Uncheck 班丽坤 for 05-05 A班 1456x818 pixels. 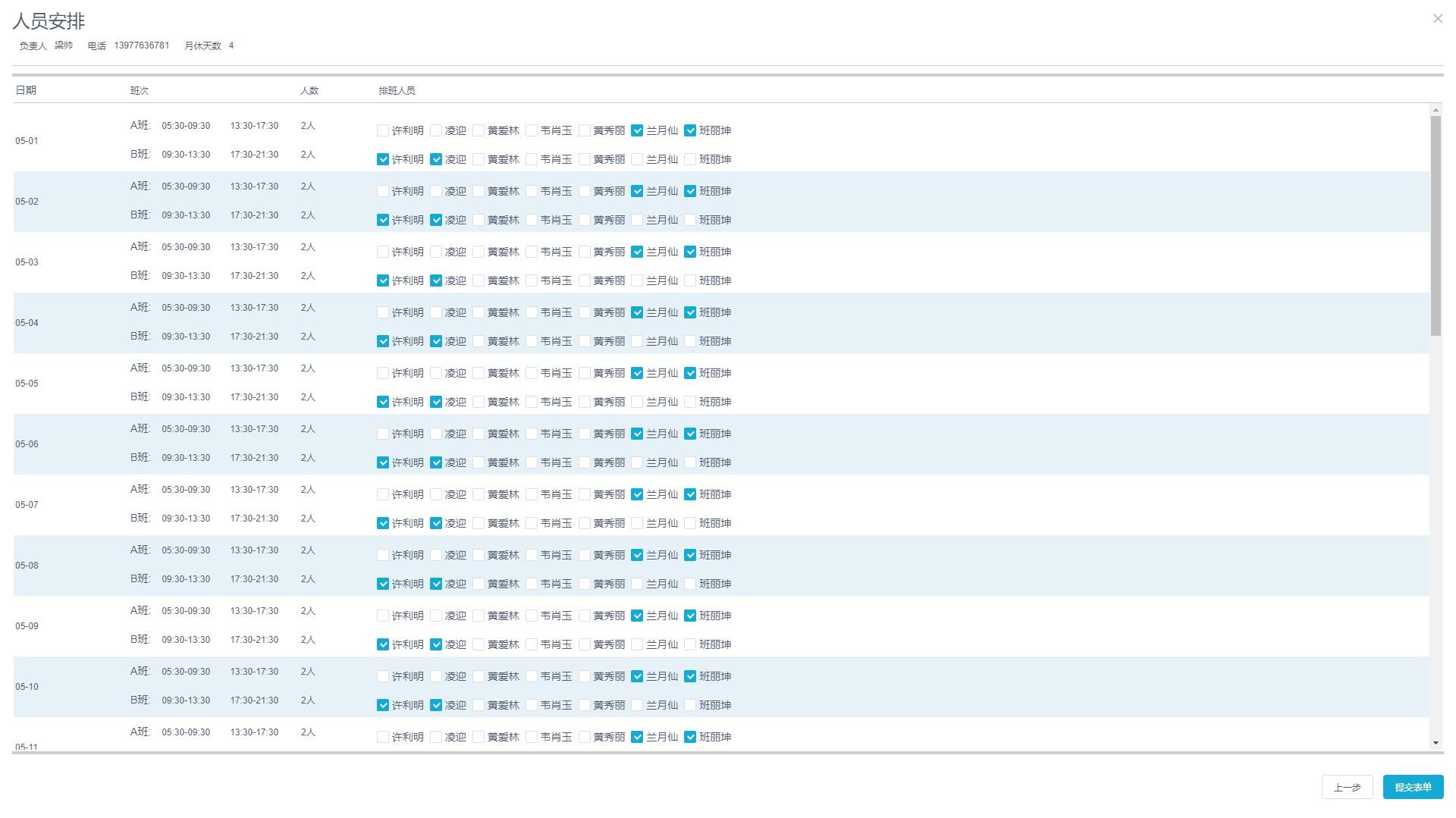(x=690, y=373)
